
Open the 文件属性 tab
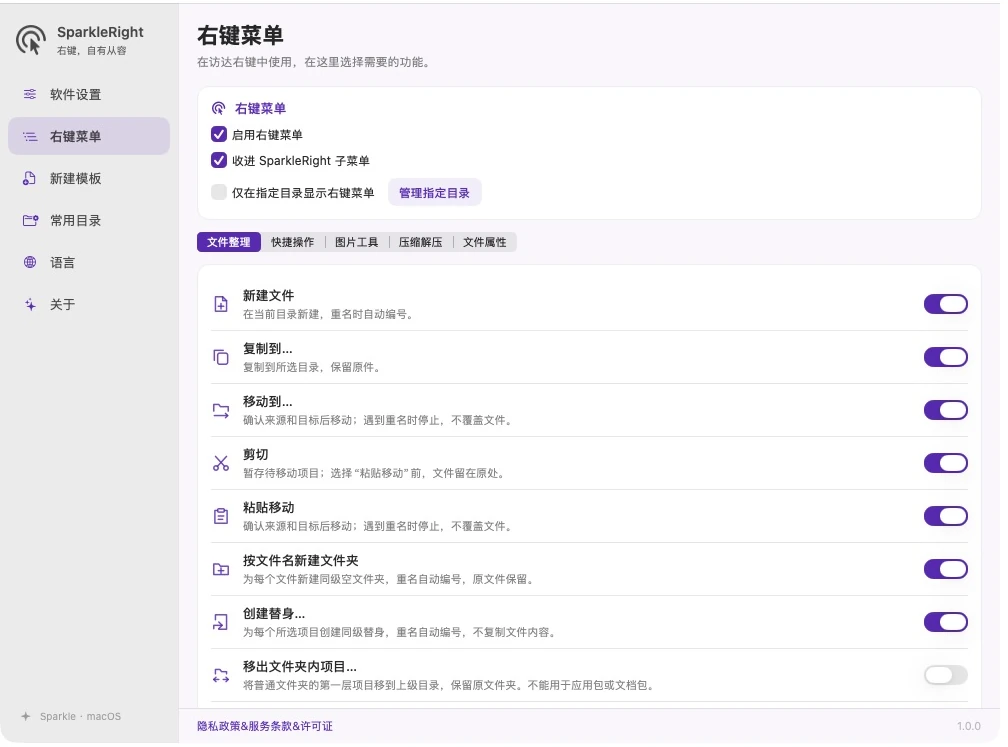coord(485,242)
